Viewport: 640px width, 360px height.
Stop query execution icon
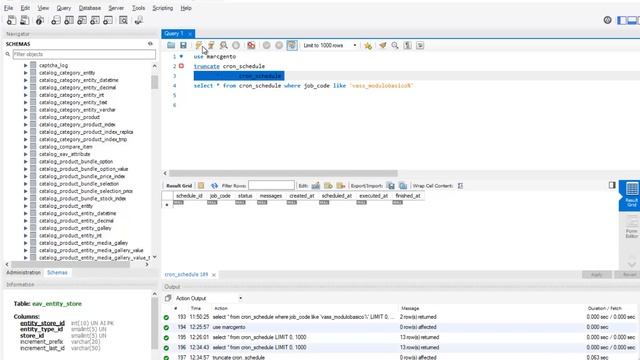pos(236,45)
